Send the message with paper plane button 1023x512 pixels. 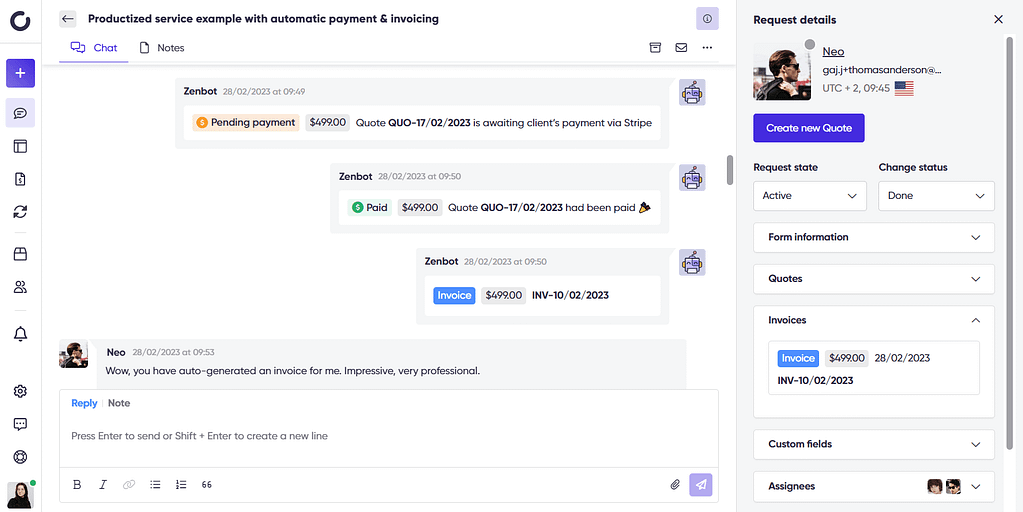click(x=701, y=485)
